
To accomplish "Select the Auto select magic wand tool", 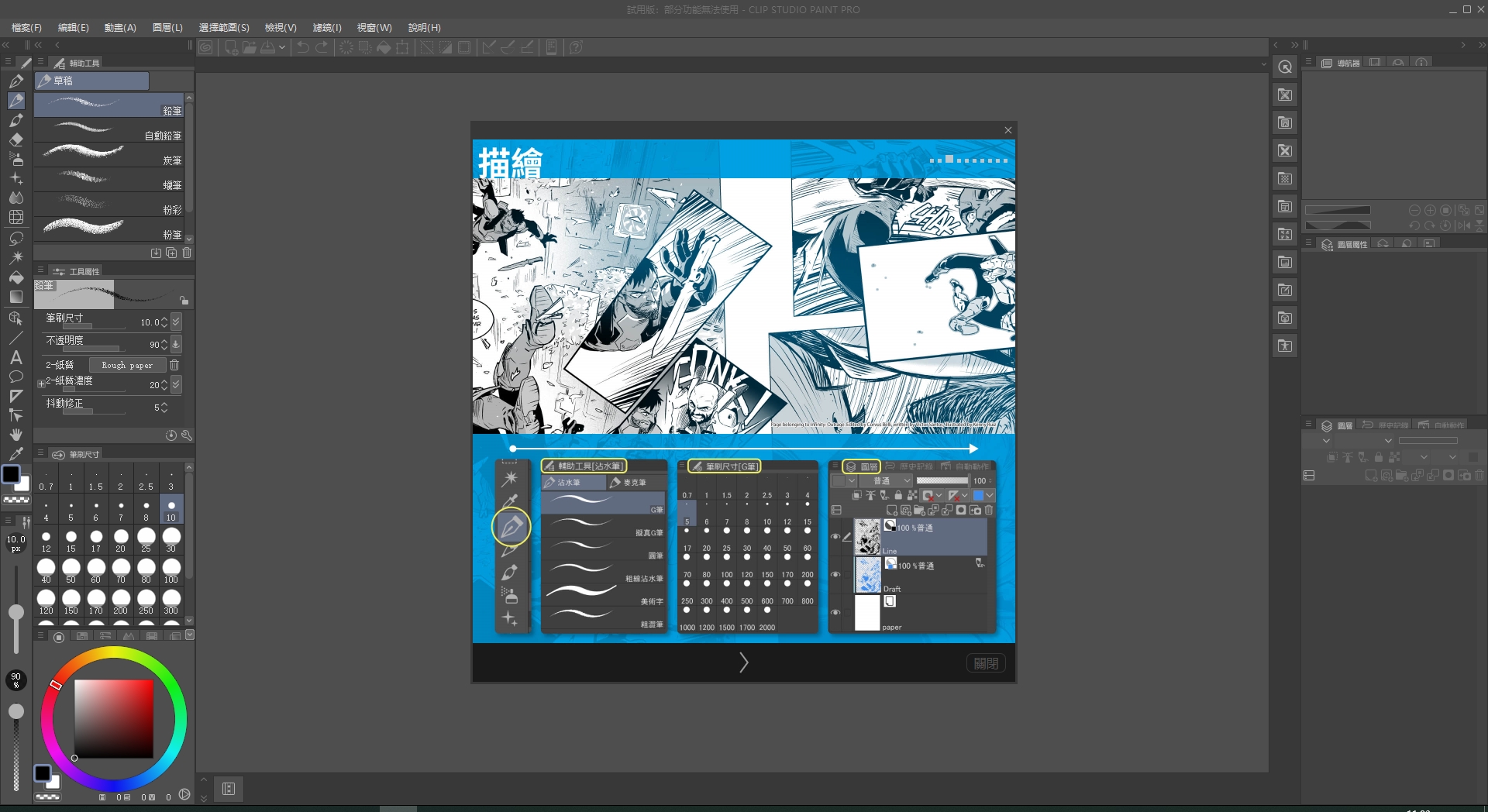I will tap(15, 257).
